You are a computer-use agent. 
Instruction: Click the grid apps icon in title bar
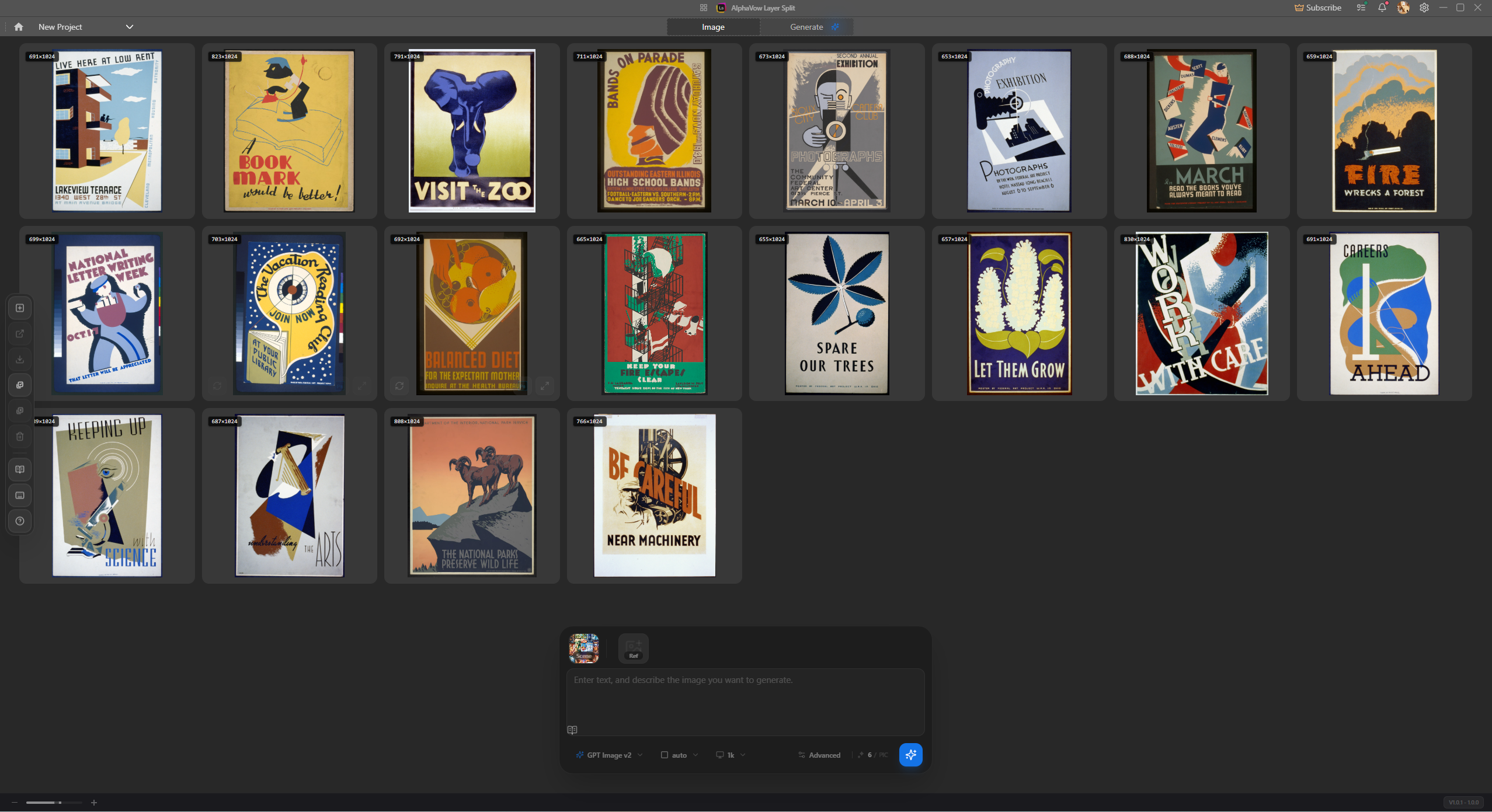click(704, 8)
